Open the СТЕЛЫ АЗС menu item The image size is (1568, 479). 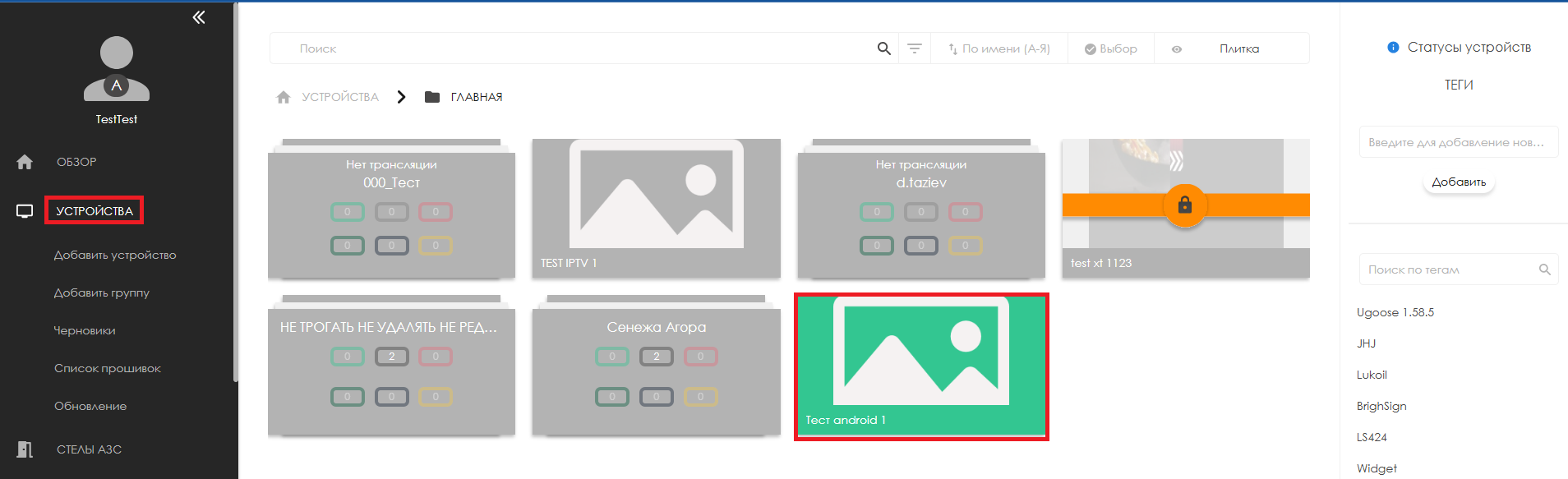(89, 449)
